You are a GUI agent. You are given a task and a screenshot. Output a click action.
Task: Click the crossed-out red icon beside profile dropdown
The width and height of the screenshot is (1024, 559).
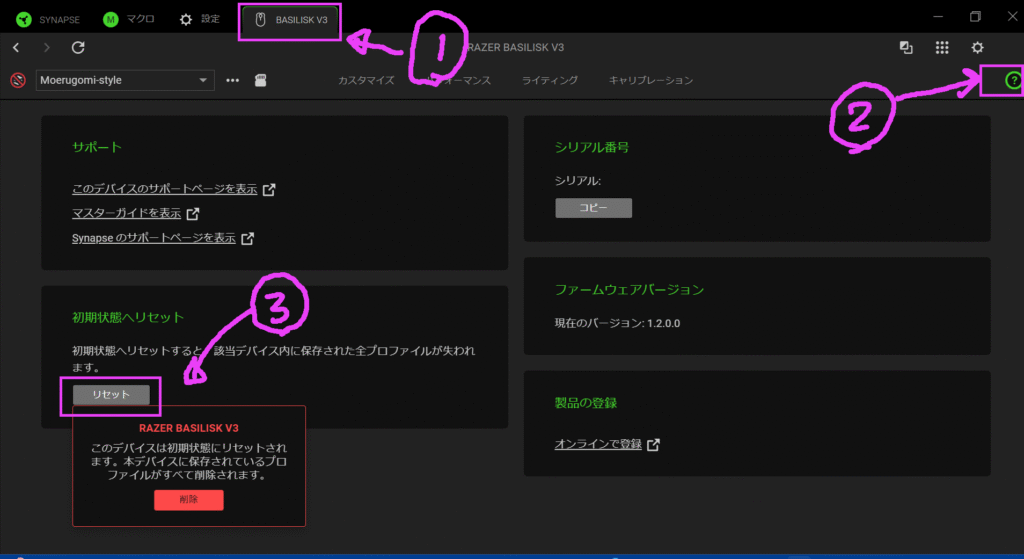18,80
